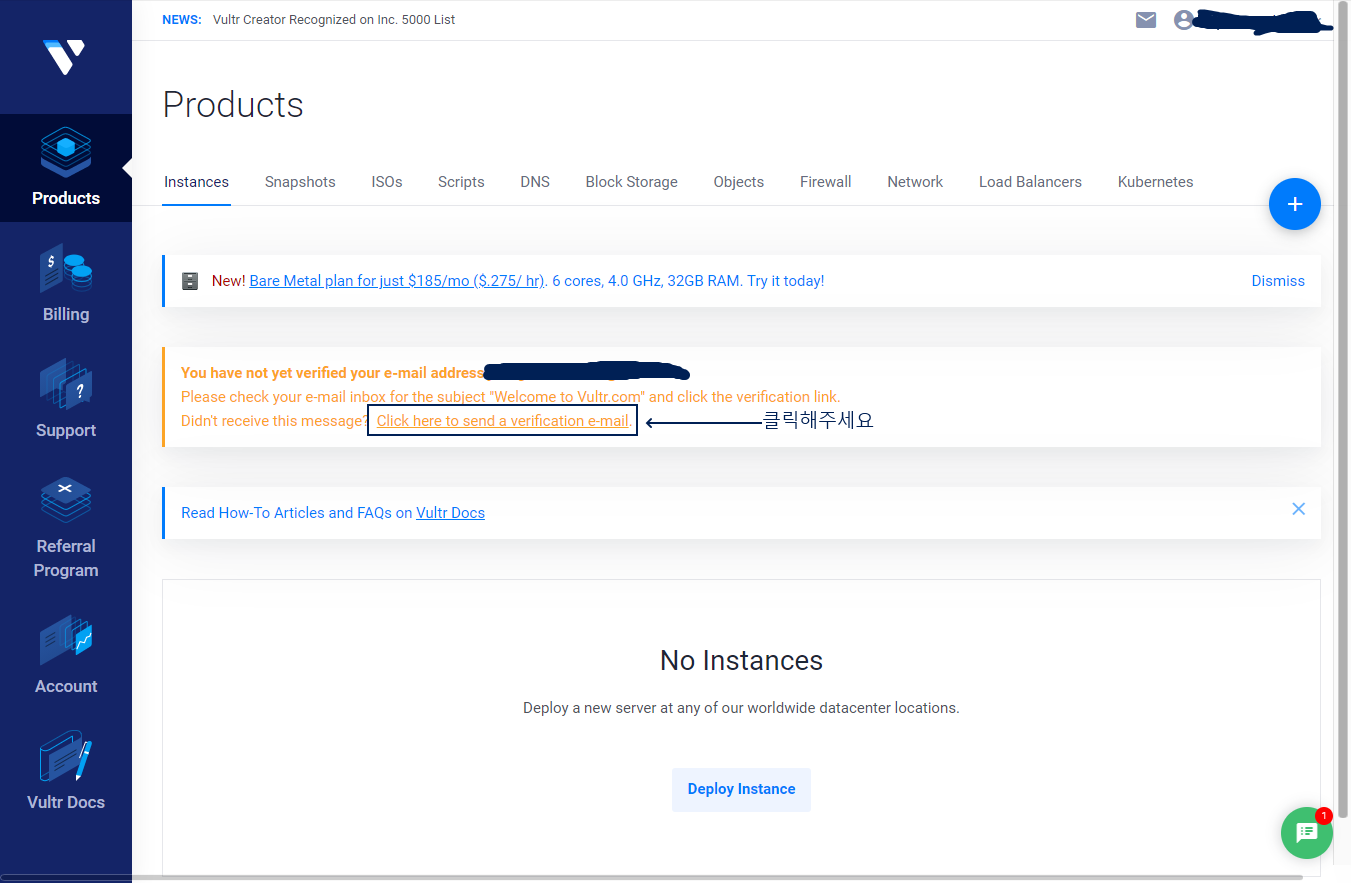Click the 'You have not yet verified' warning text
The image size is (1351, 883).
332,373
